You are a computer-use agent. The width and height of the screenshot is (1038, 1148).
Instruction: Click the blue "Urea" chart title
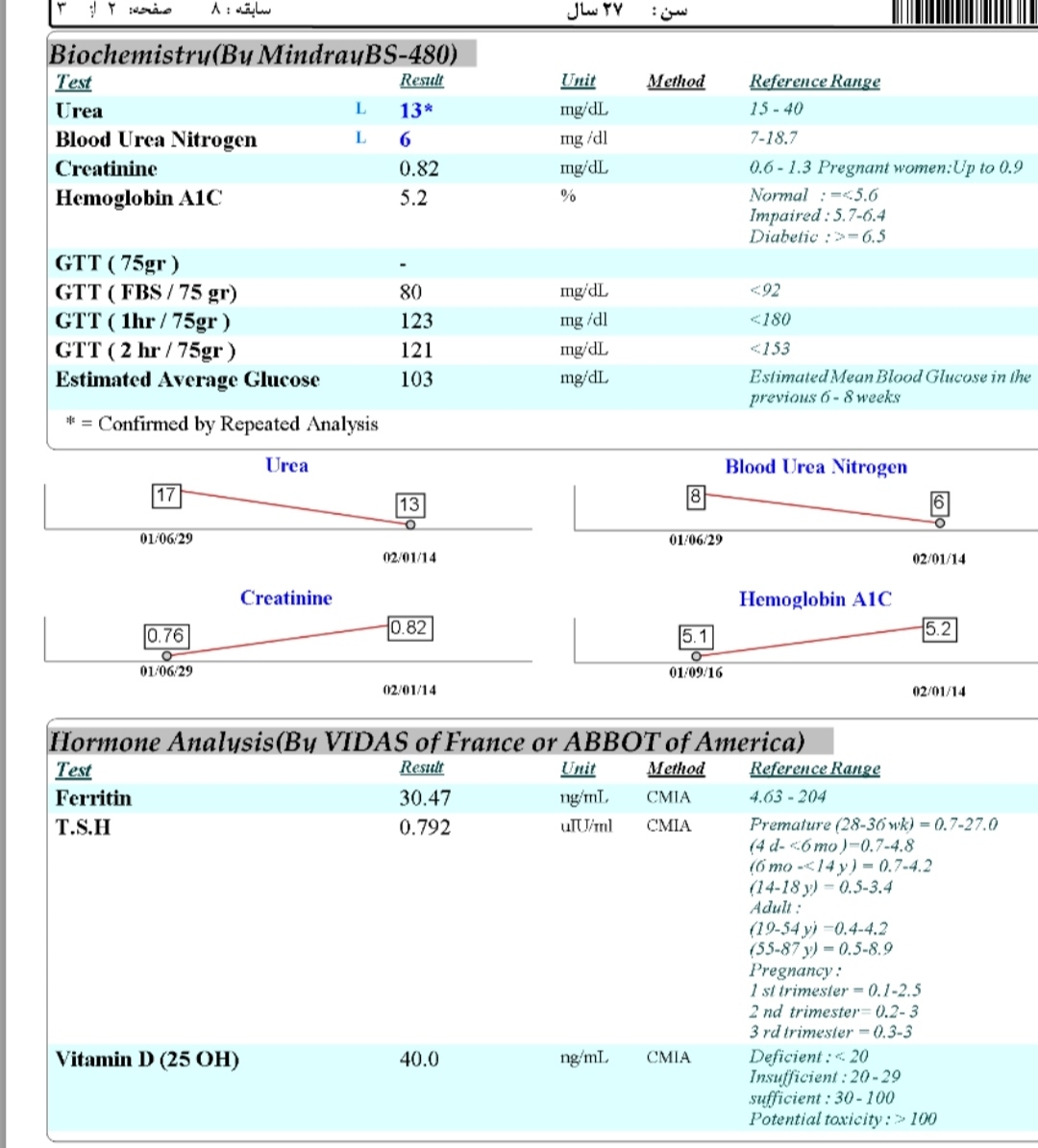pyautogui.click(x=286, y=466)
